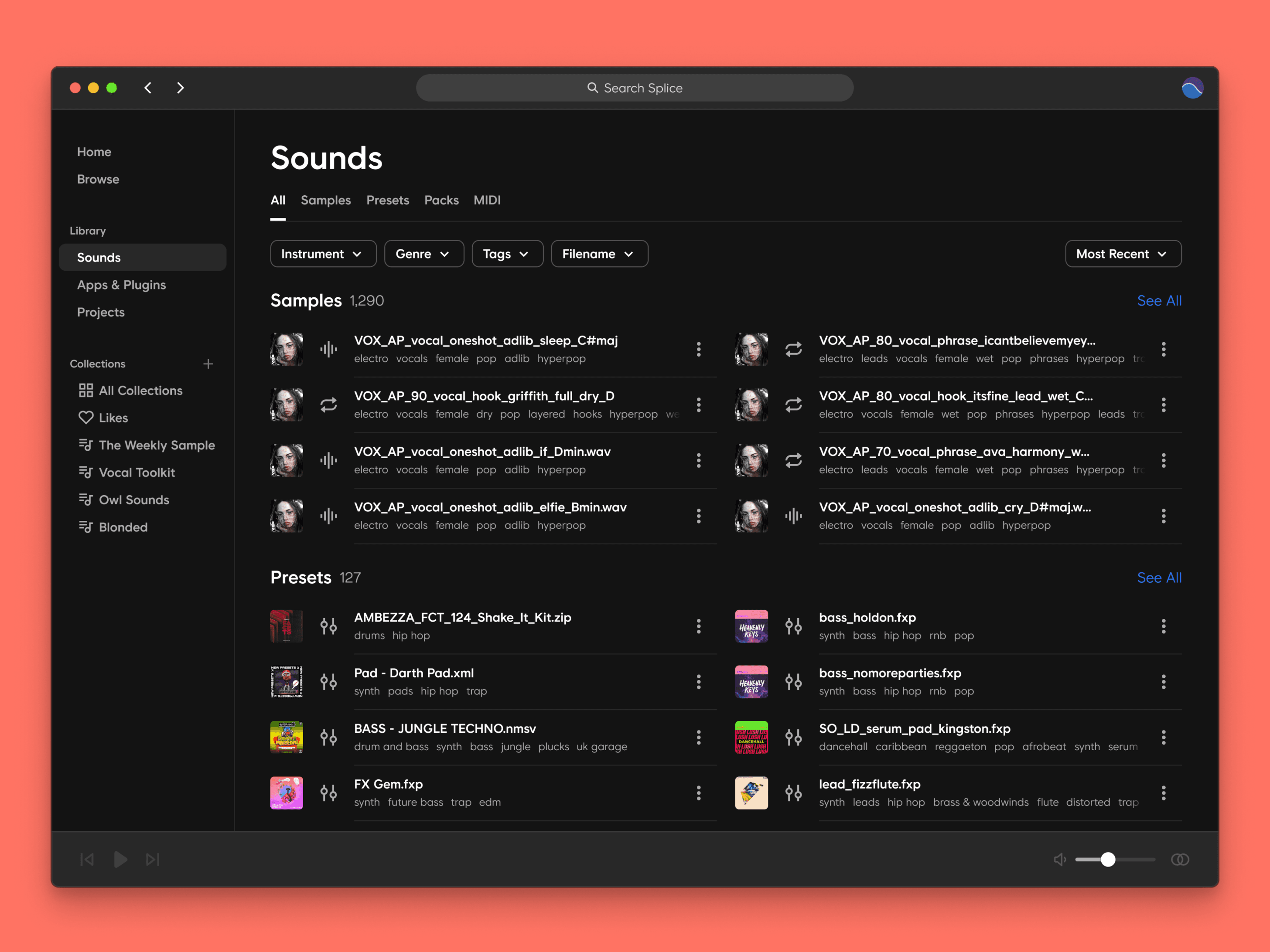
Task: Click the preset sliders icon next to bass_holdon.fxp
Action: [x=793, y=626]
